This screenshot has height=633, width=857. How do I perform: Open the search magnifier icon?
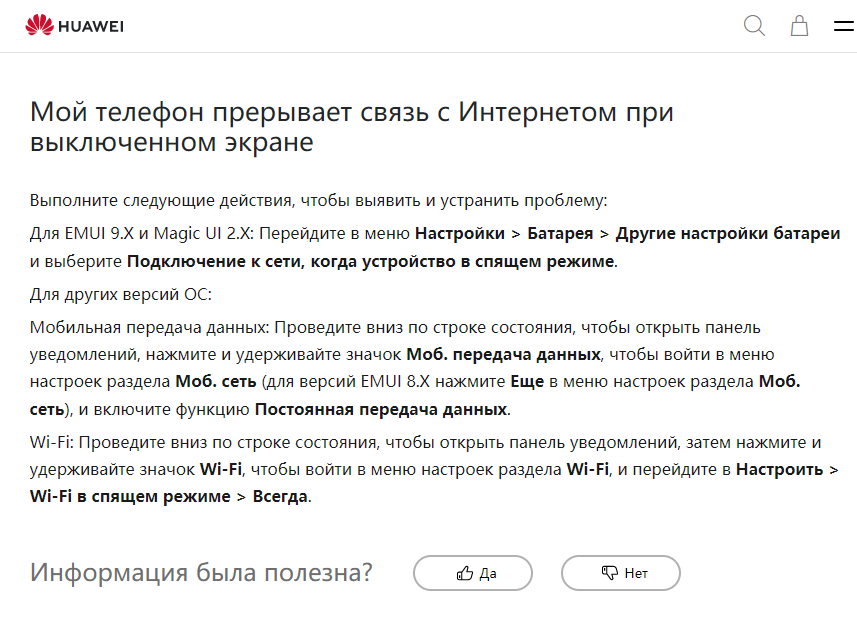point(754,26)
